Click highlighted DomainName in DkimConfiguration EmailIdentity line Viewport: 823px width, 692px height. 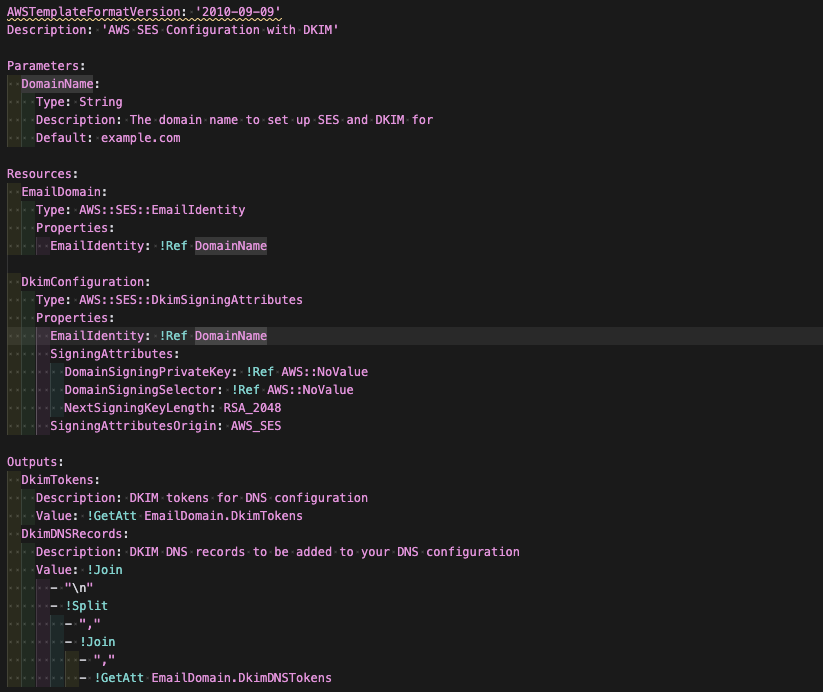coord(231,336)
